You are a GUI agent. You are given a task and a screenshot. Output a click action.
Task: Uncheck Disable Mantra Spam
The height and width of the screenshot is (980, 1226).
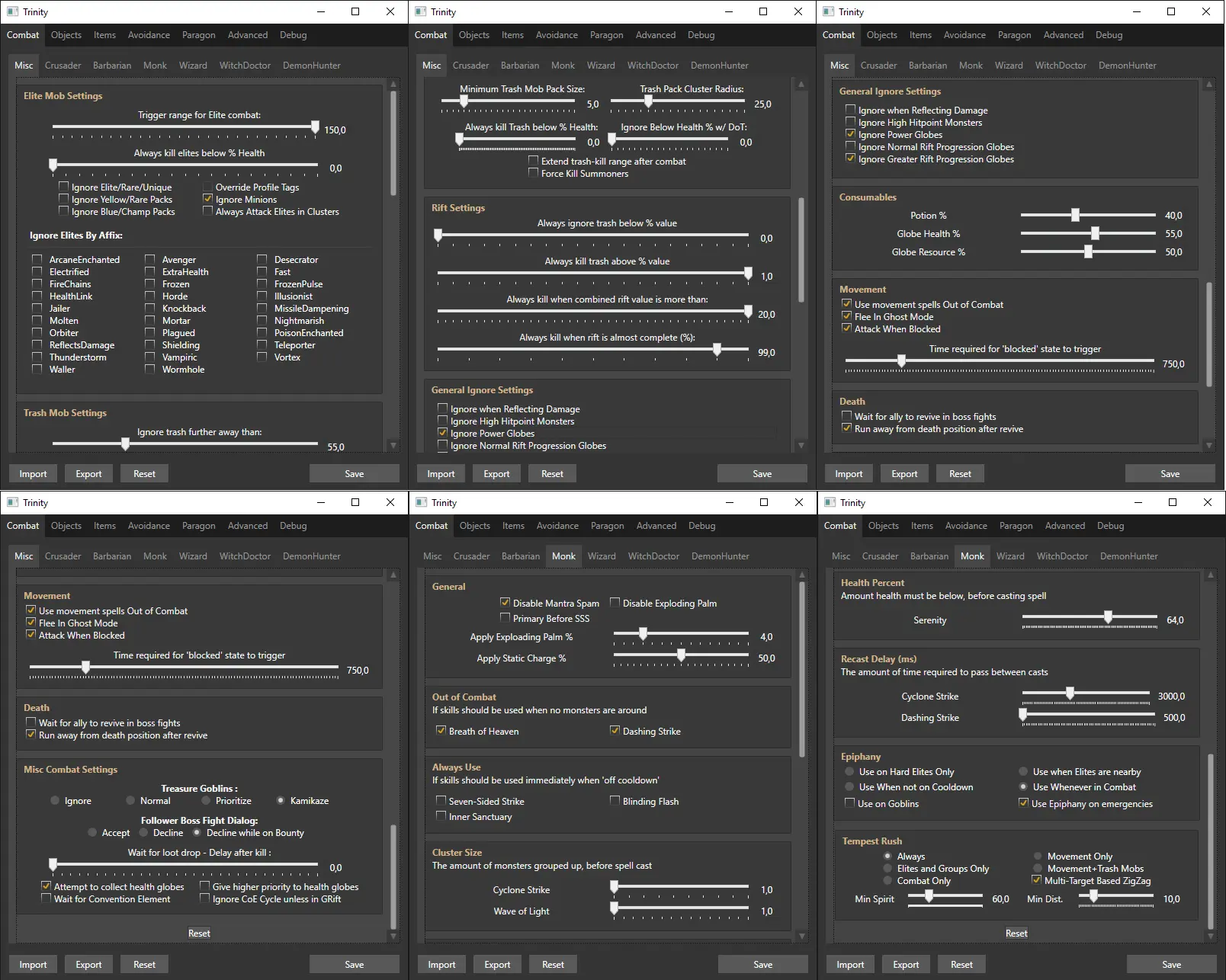click(505, 603)
